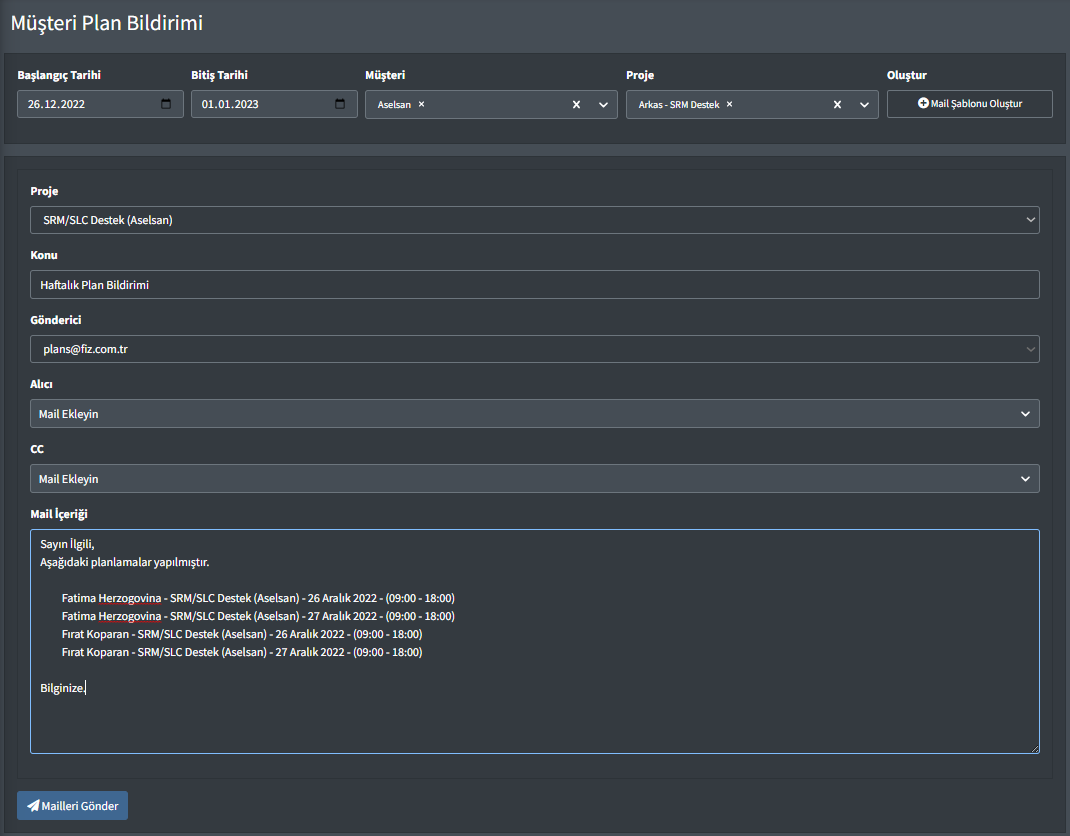Viewport: 1070px width, 836px height.
Task: Click Fırat Koparan 27 Aralık 2022 line
Action: pos(242,652)
